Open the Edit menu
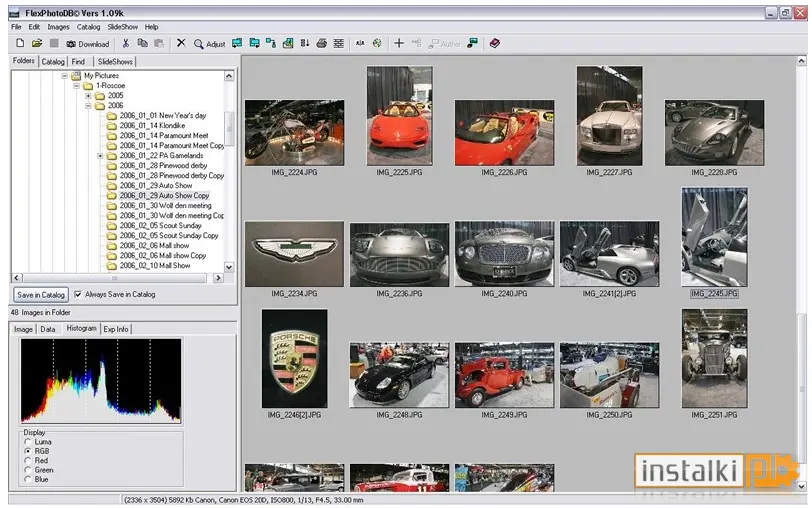 click(34, 27)
